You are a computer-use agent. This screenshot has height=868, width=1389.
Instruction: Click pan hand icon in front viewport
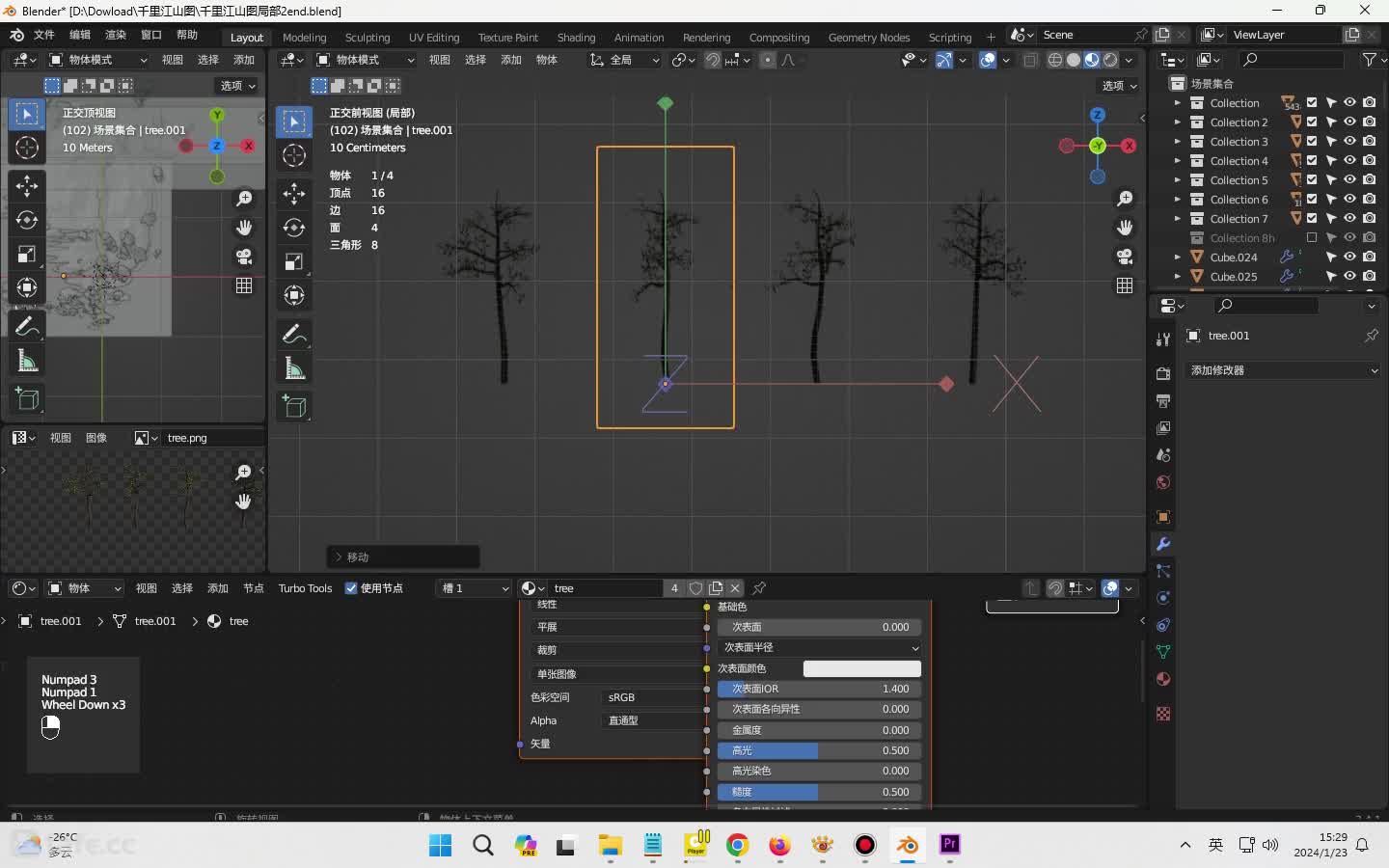click(x=1125, y=228)
